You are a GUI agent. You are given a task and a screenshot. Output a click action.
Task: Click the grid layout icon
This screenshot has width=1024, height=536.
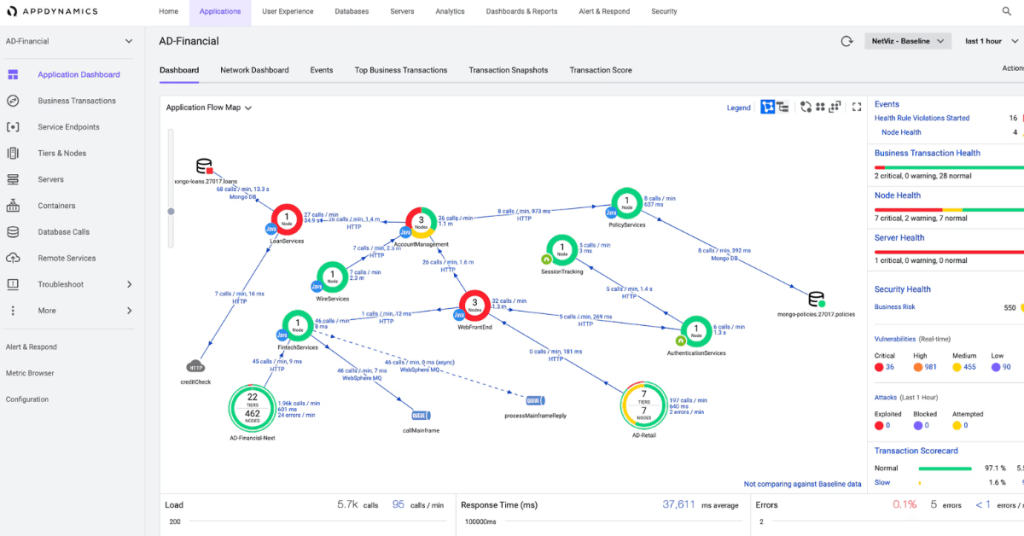(x=820, y=107)
